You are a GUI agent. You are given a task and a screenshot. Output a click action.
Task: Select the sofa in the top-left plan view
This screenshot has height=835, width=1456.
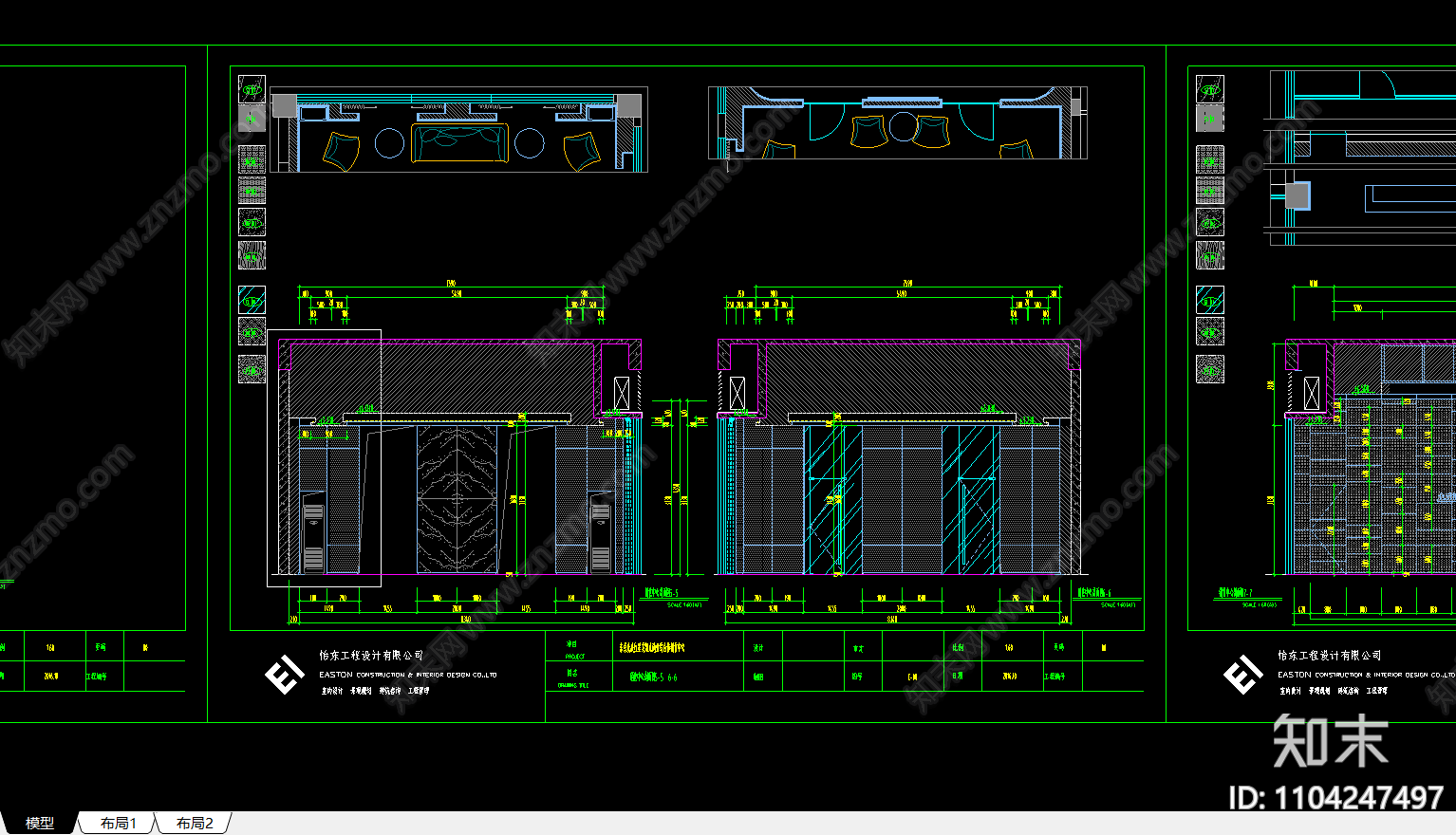(459, 143)
